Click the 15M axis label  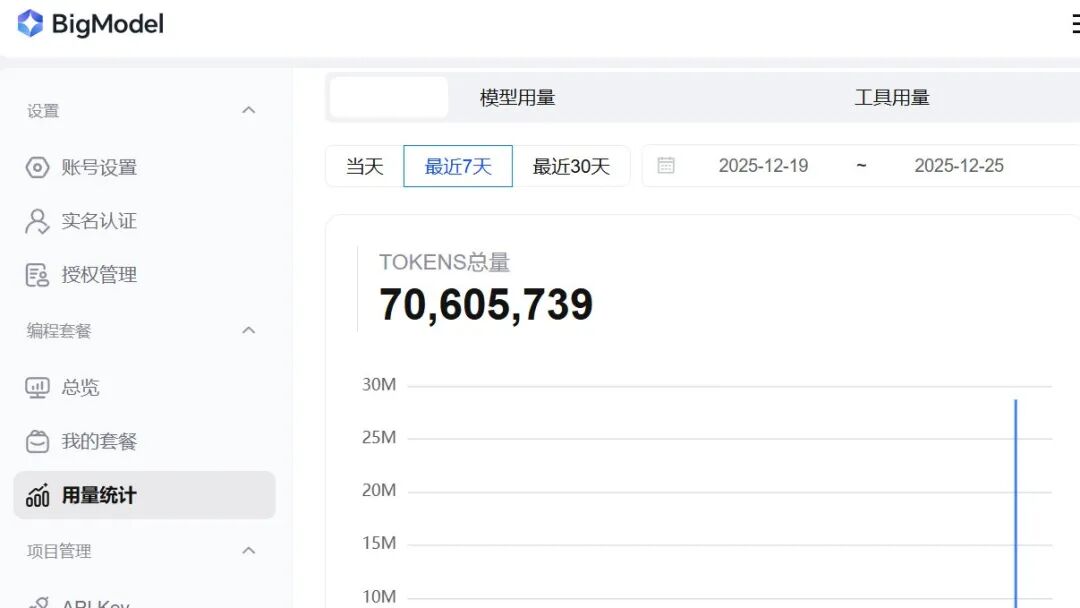pos(379,543)
